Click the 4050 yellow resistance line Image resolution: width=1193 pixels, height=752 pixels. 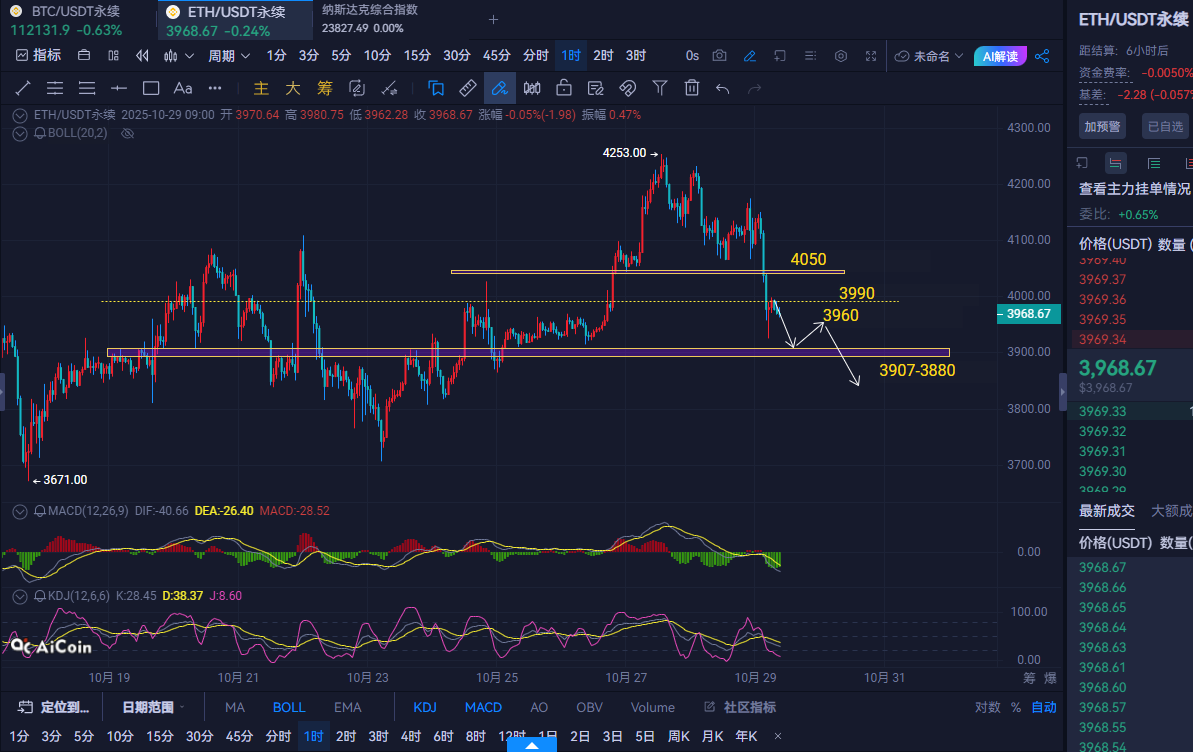[647, 271]
